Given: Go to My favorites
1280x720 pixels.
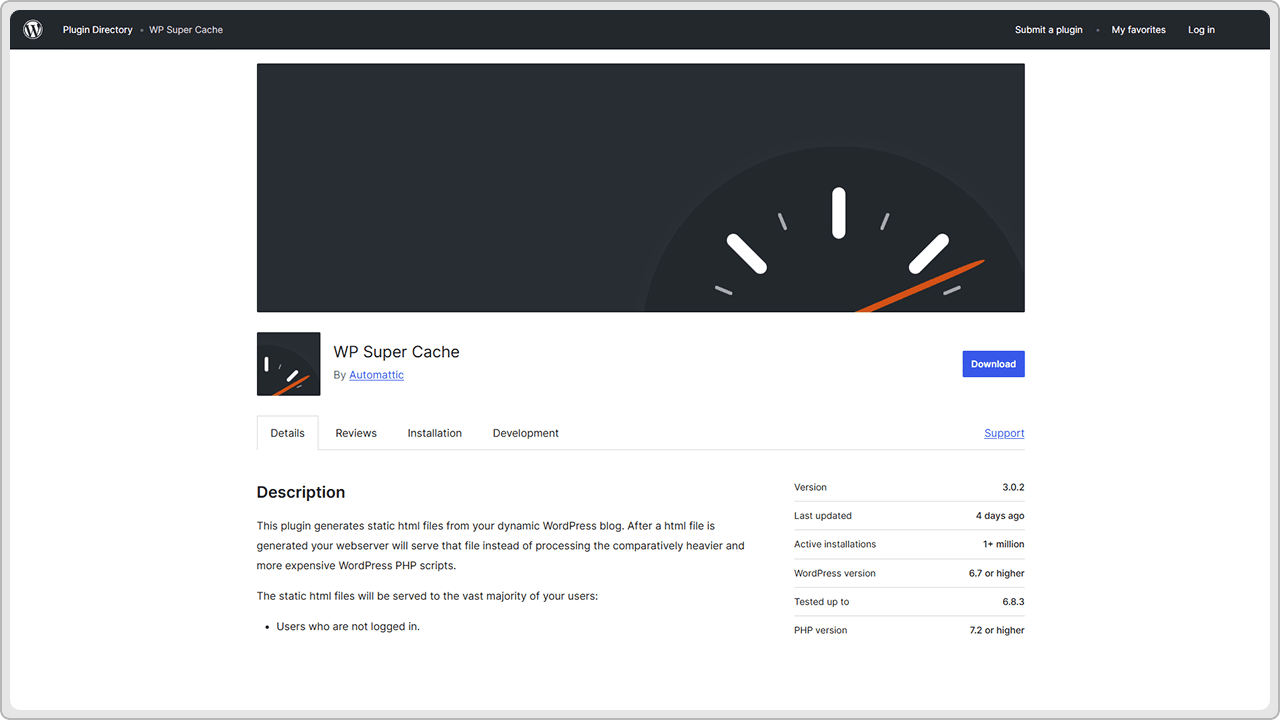Looking at the screenshot, I should (1138, 30).
